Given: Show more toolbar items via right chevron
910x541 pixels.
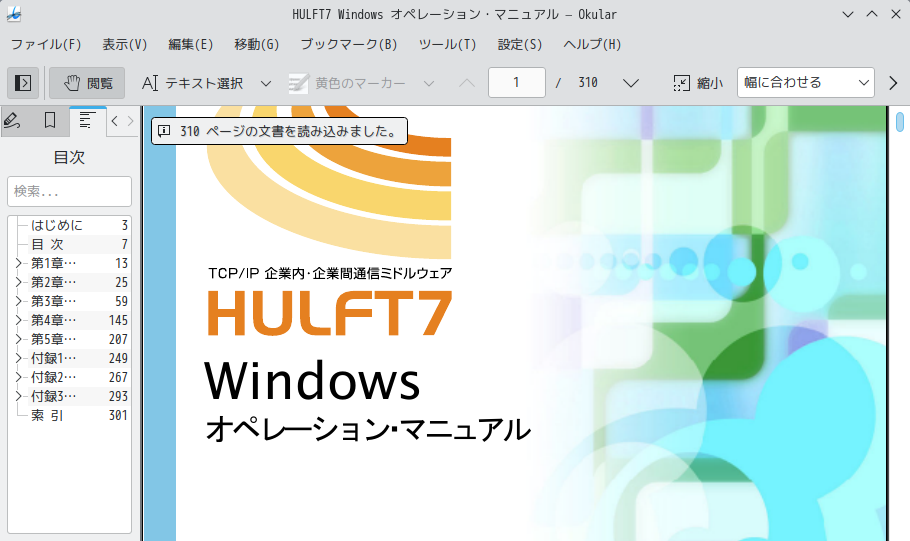Looking at the screenshot, I should click(893, 83).
